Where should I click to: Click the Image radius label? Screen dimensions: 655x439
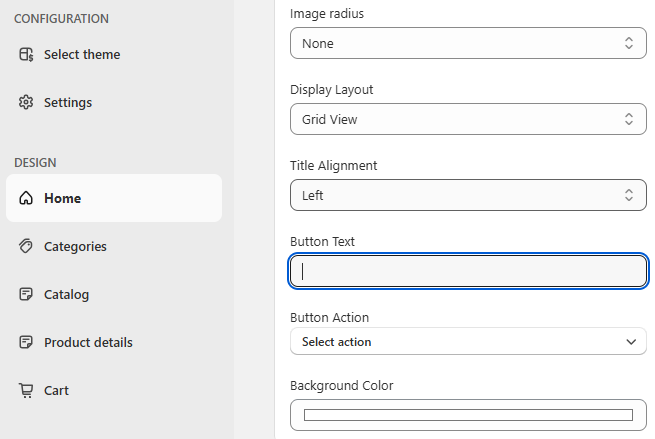tap(327, 13)
